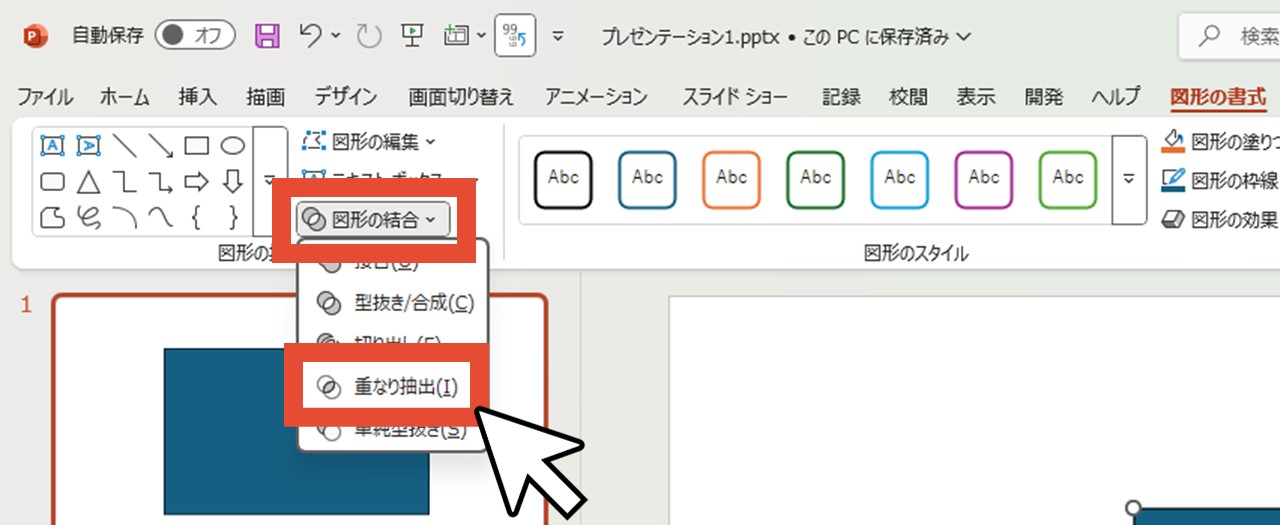Switch to the 画面切り替え tab
This screenshot has height=525, width=1280.
click(461, 97)
